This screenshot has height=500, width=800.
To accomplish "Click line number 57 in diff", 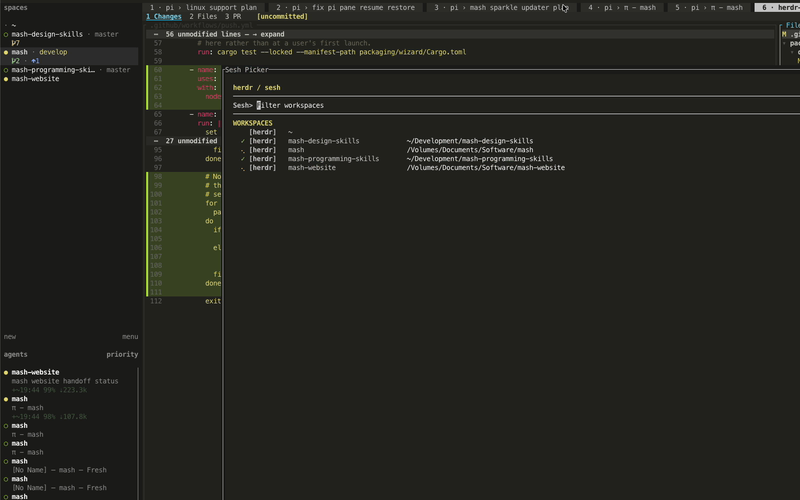I will tap(158, 43).
